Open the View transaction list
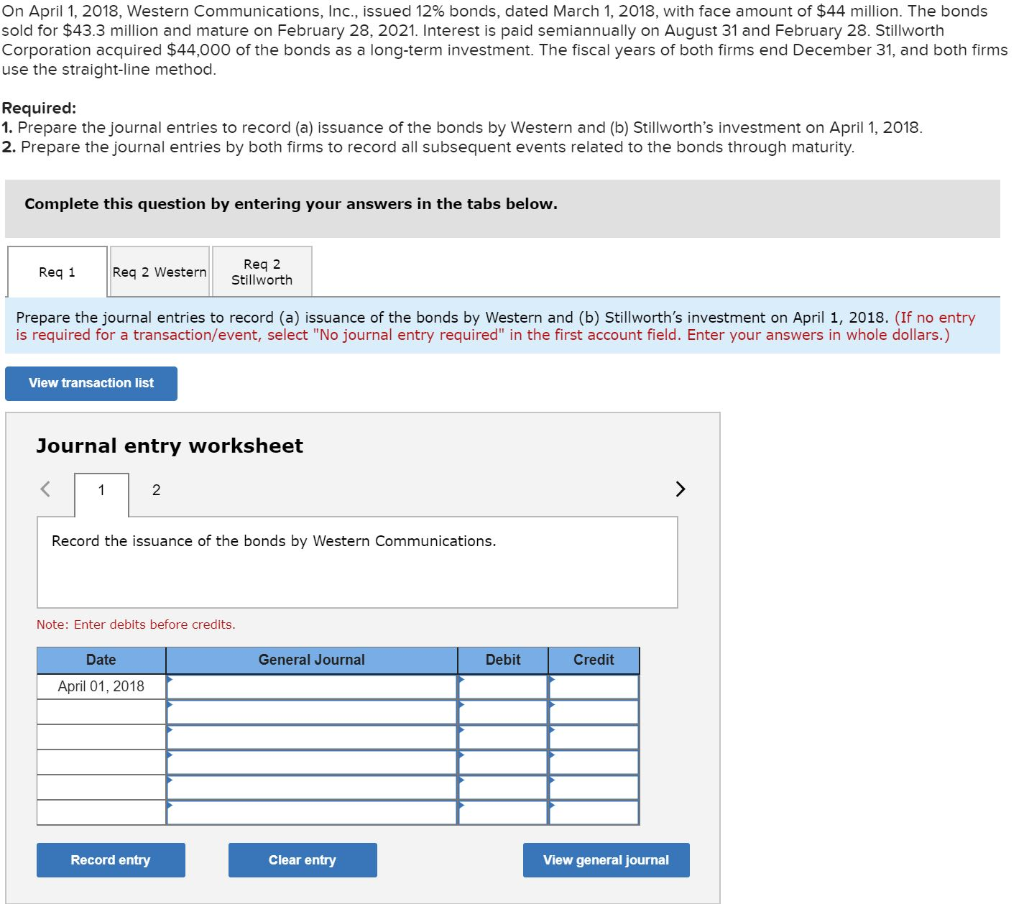1024x904 pixels. (90, 383)
